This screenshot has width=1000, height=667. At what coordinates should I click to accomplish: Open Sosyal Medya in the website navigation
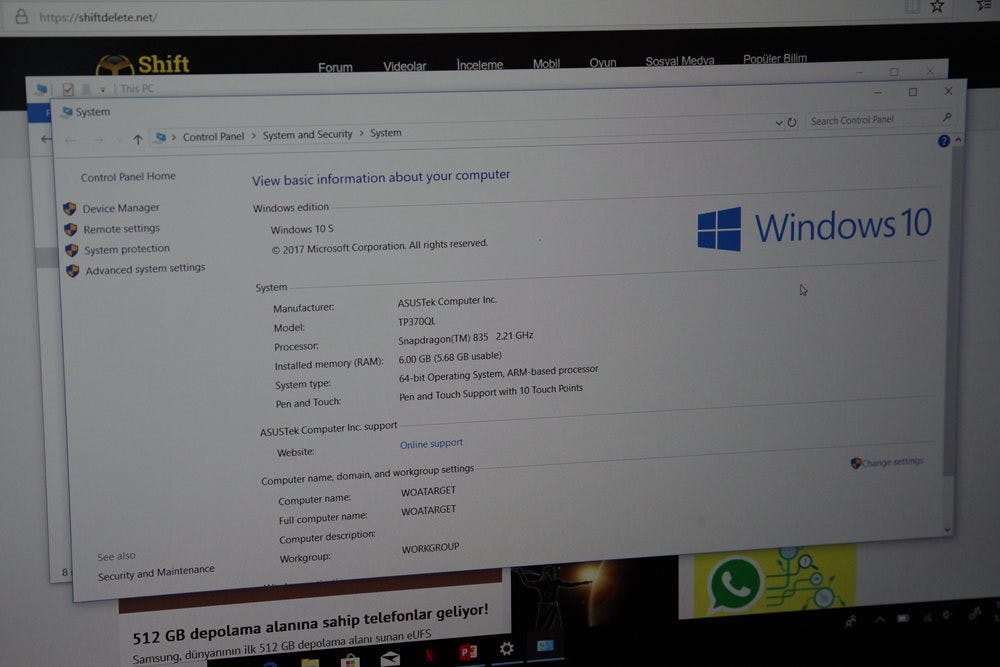pyautogui.click(x=680, y=61)
